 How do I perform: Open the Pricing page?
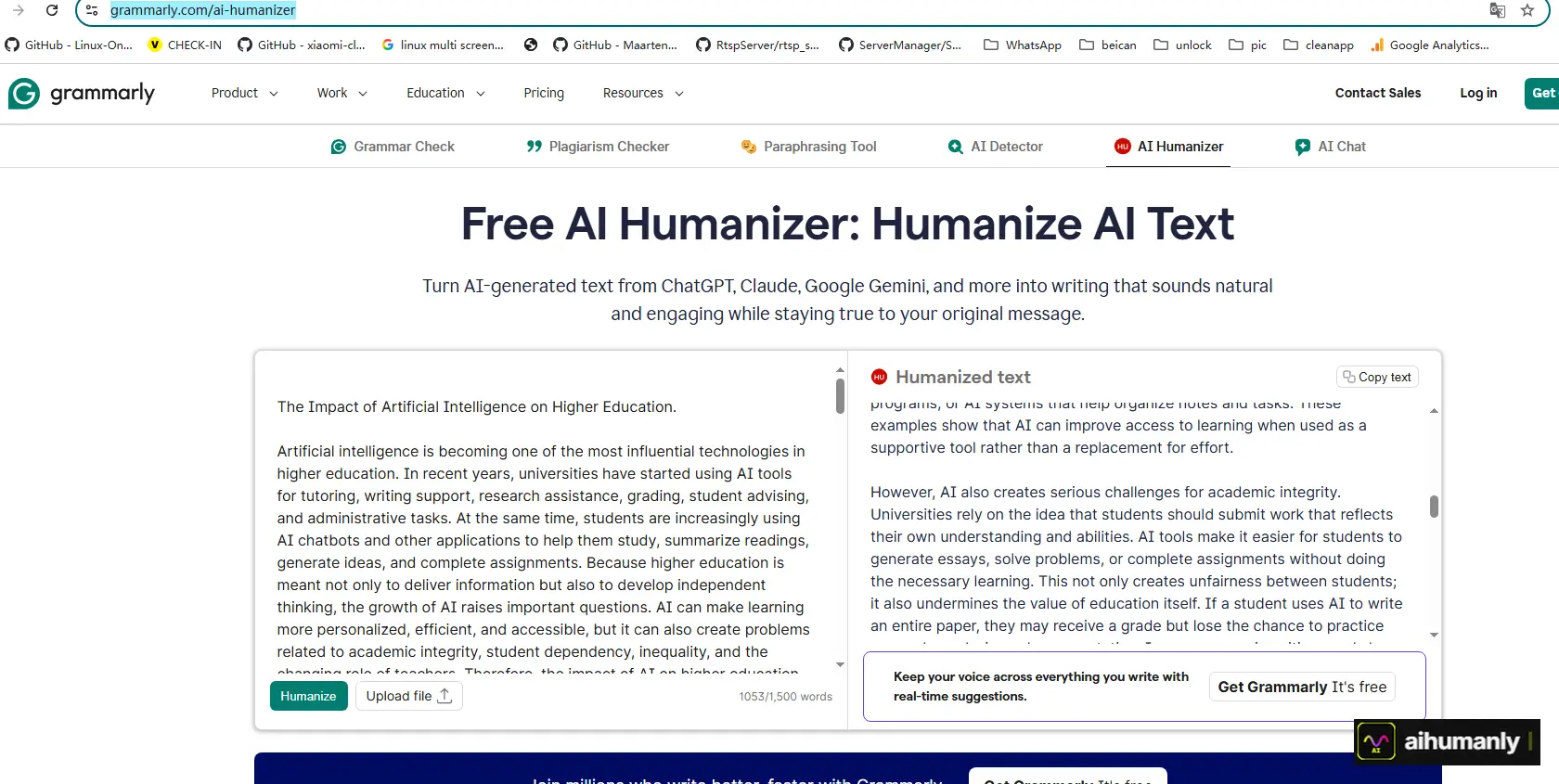coord(544,93)
